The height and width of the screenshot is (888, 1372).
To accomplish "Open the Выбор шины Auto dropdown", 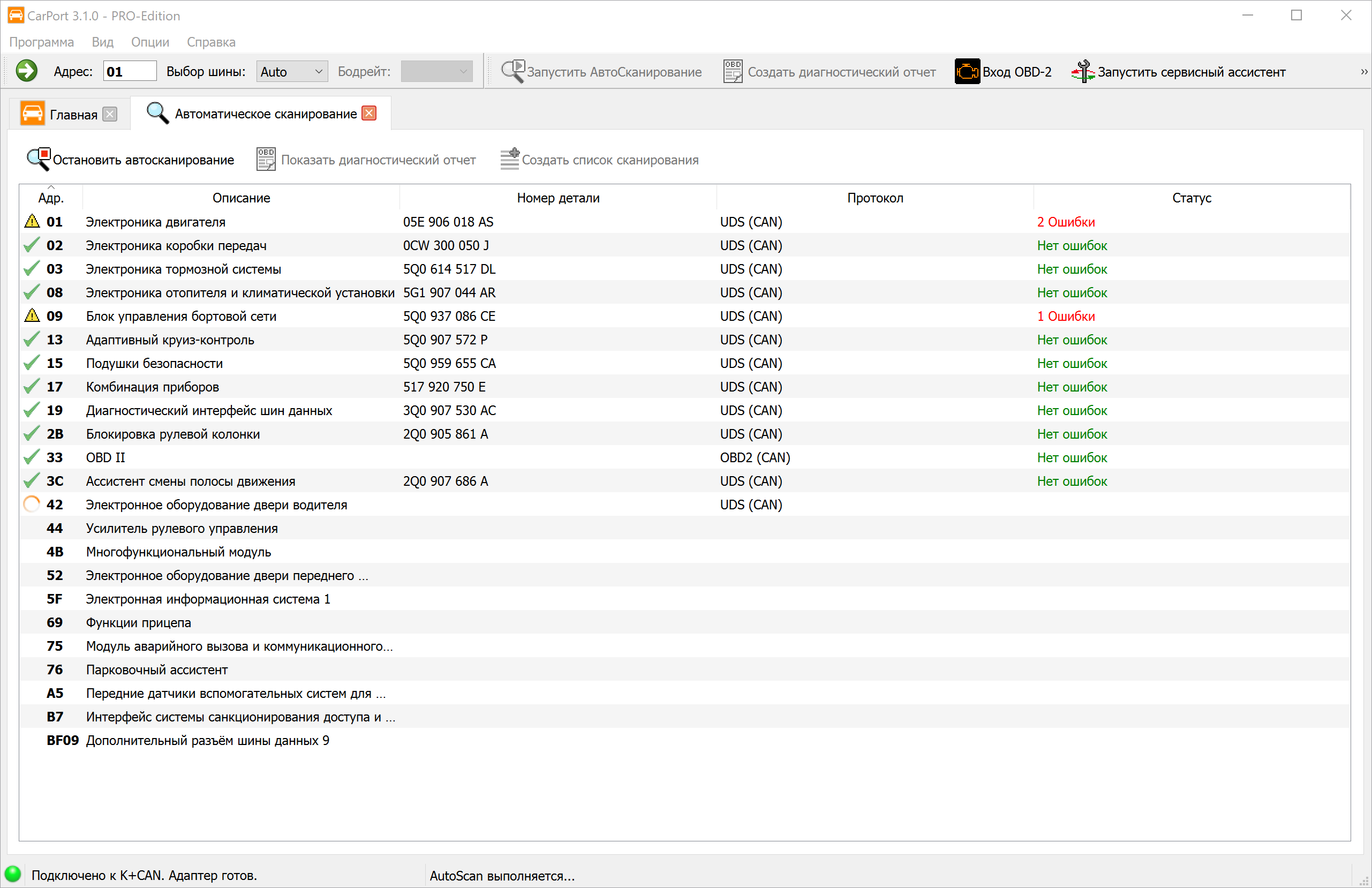I will pyautogui.click(x=292, y=72).
